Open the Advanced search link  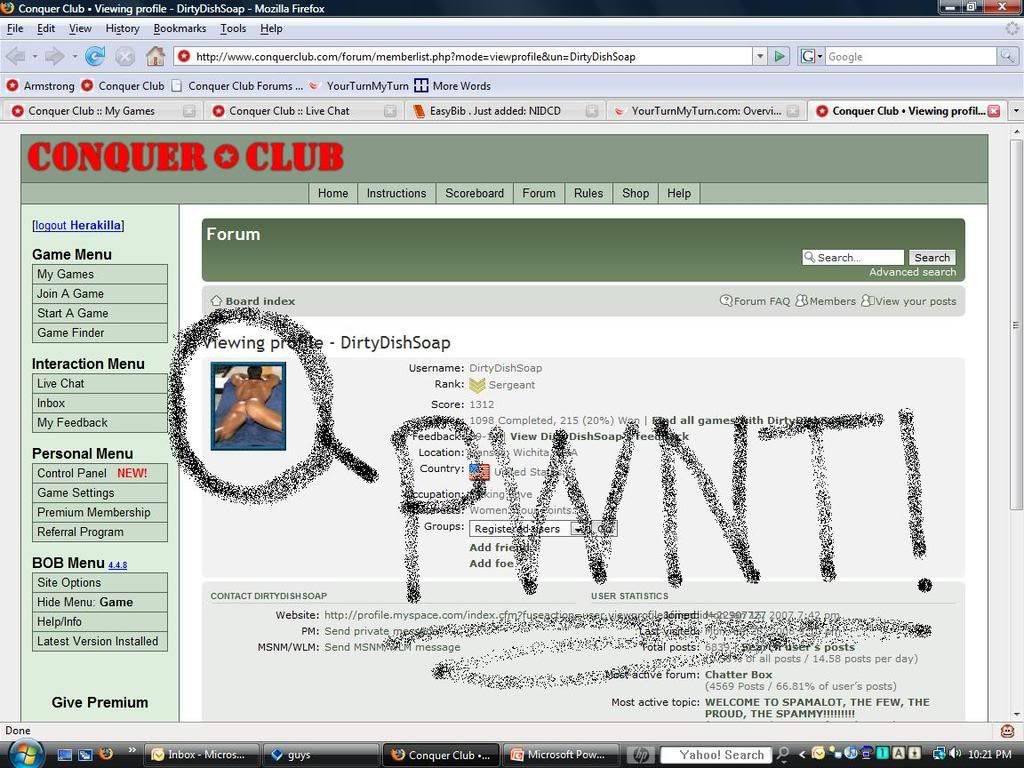912,272
